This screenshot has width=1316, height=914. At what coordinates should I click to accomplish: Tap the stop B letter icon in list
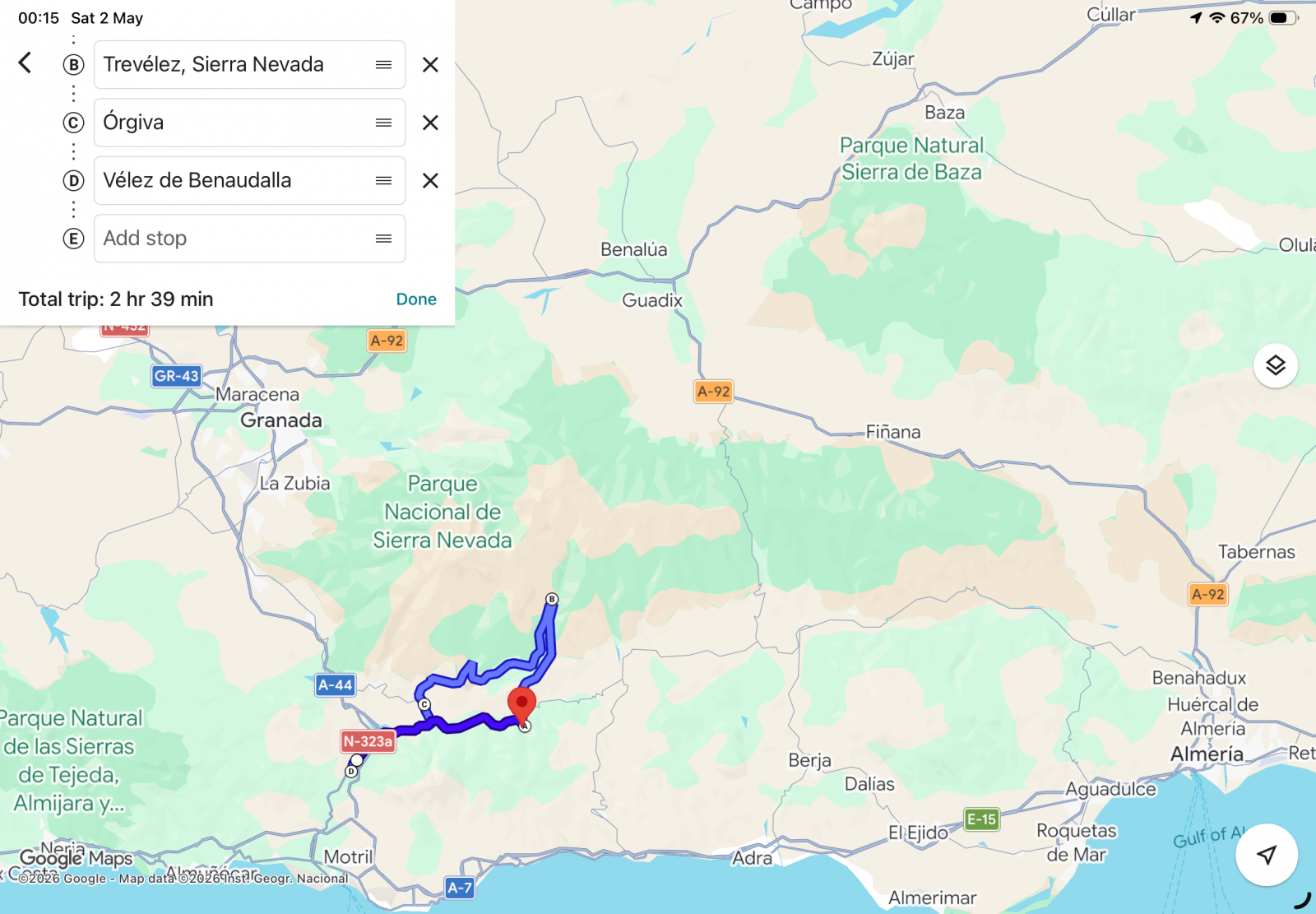tap(73, 65)
